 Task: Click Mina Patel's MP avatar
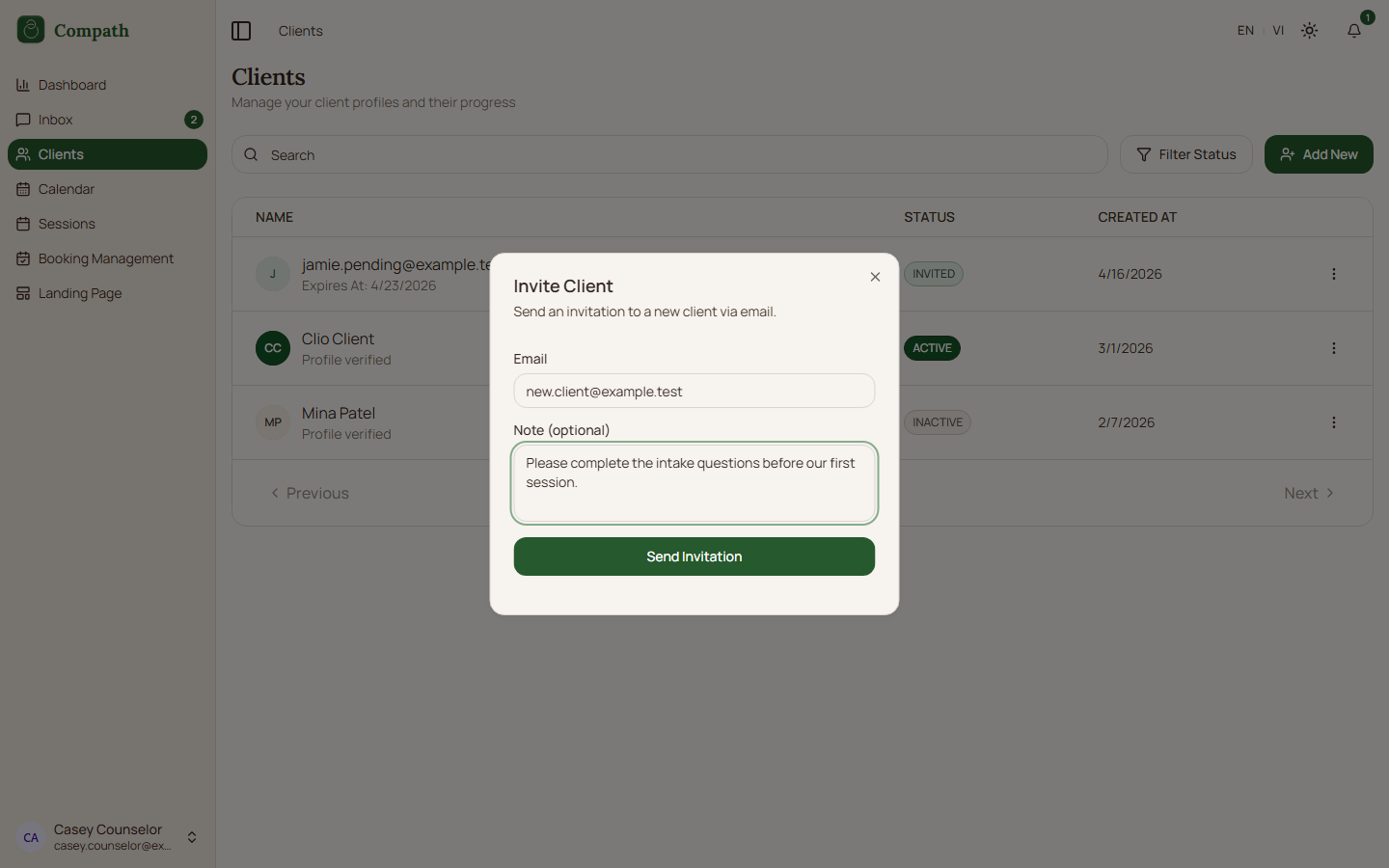point(273,422)
